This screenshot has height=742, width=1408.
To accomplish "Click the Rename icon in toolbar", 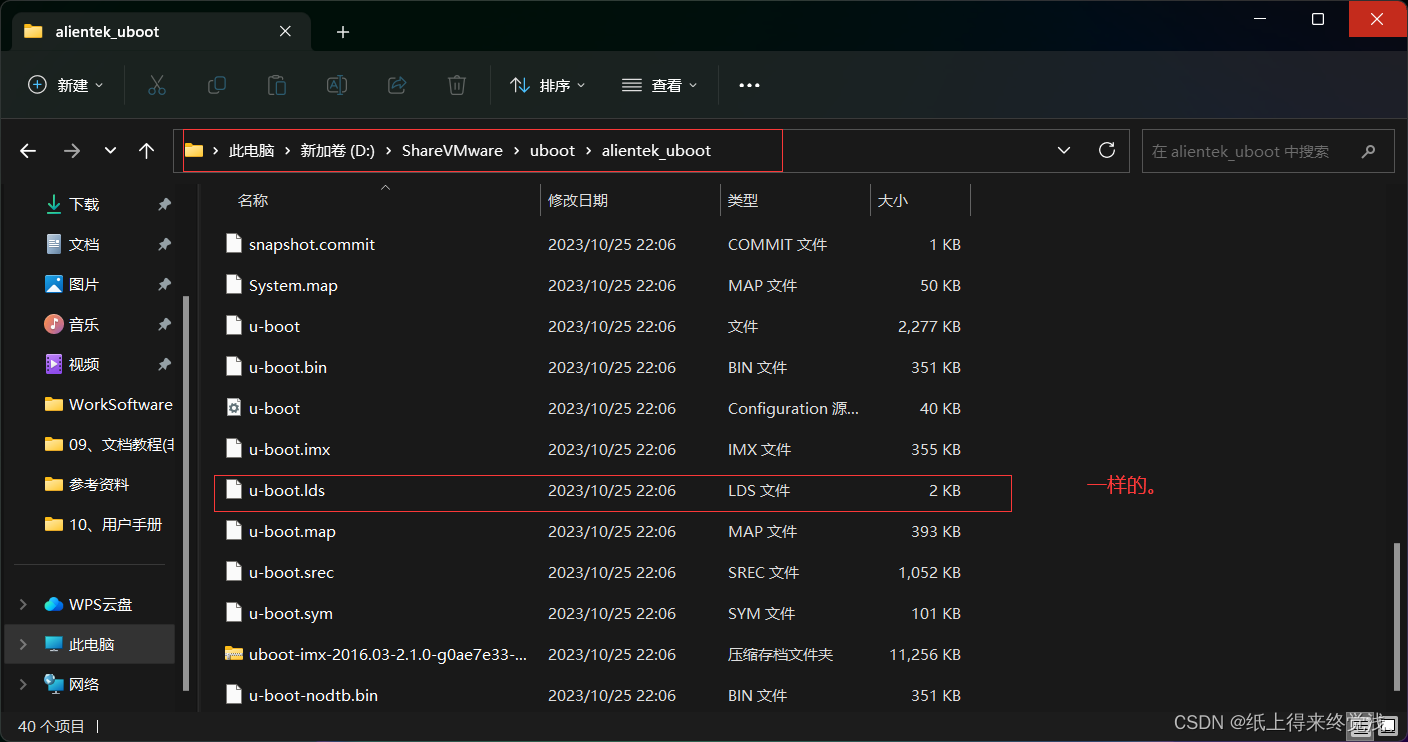I will pos(337,85).
